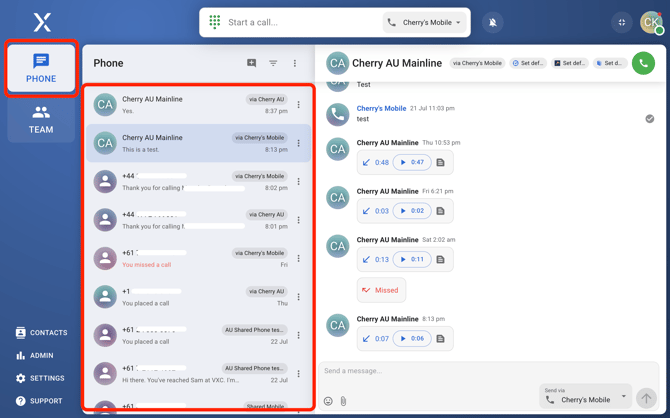670x418 pixels.
Task: Open Phone list more options menu
Action: [295, 63]
